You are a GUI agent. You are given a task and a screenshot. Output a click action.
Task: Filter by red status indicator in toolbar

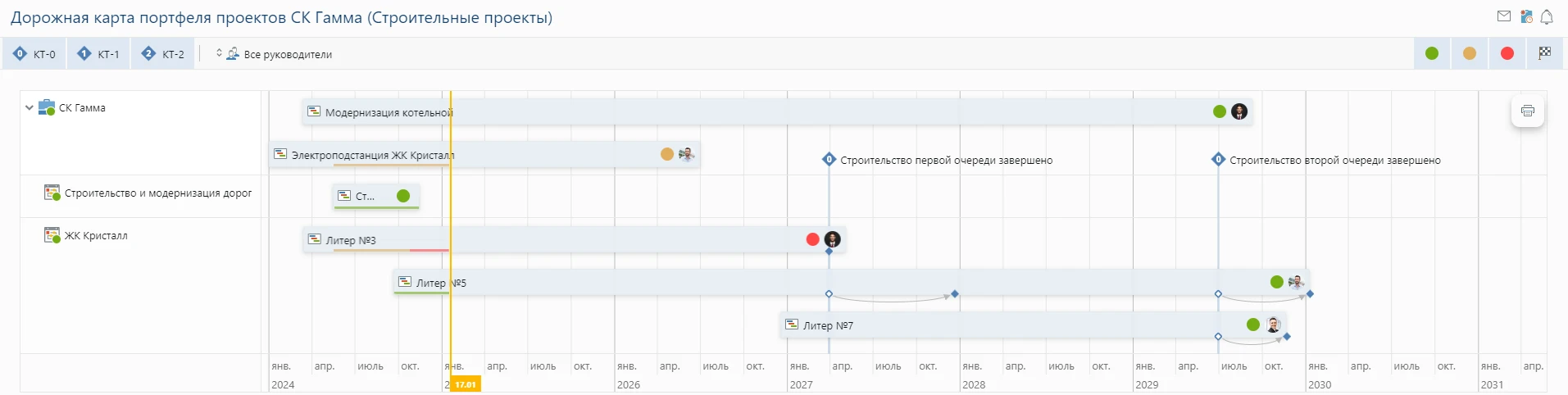tap(1507, 53)
